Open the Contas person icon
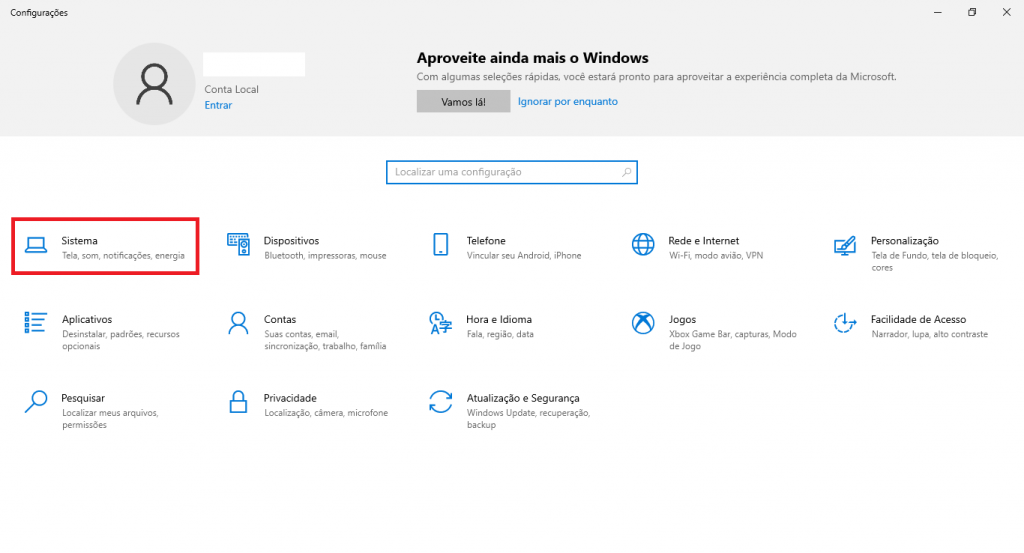The image size is (1024, 553). (x=238, y=323)
